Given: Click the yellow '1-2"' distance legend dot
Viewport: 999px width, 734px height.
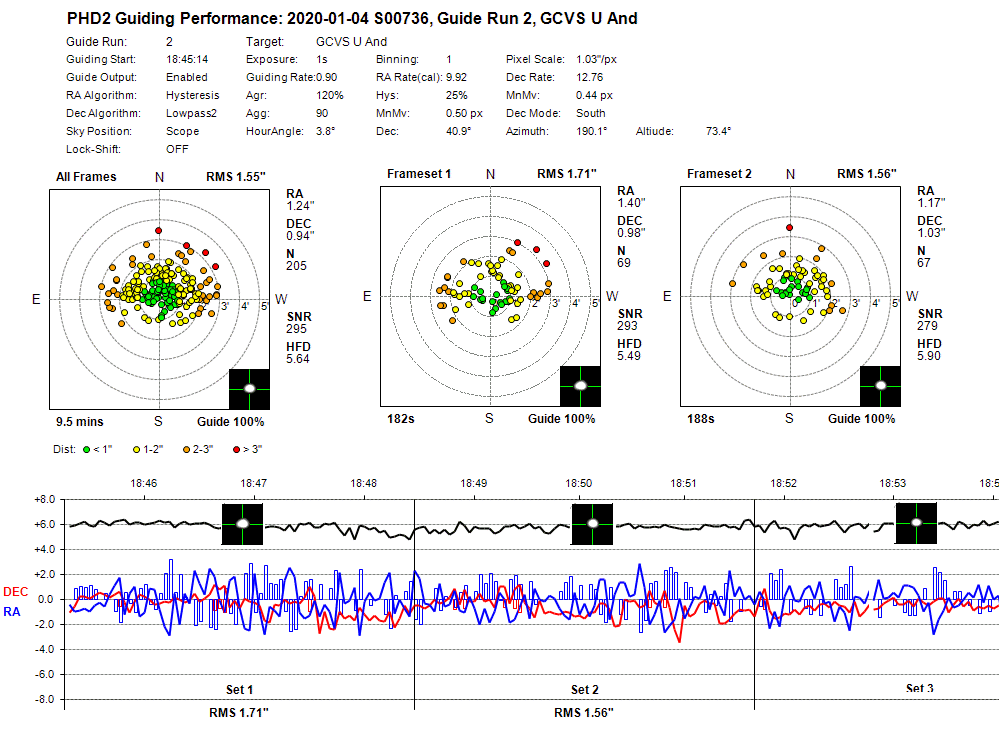Looking at the screenshot, I should 136,450.
